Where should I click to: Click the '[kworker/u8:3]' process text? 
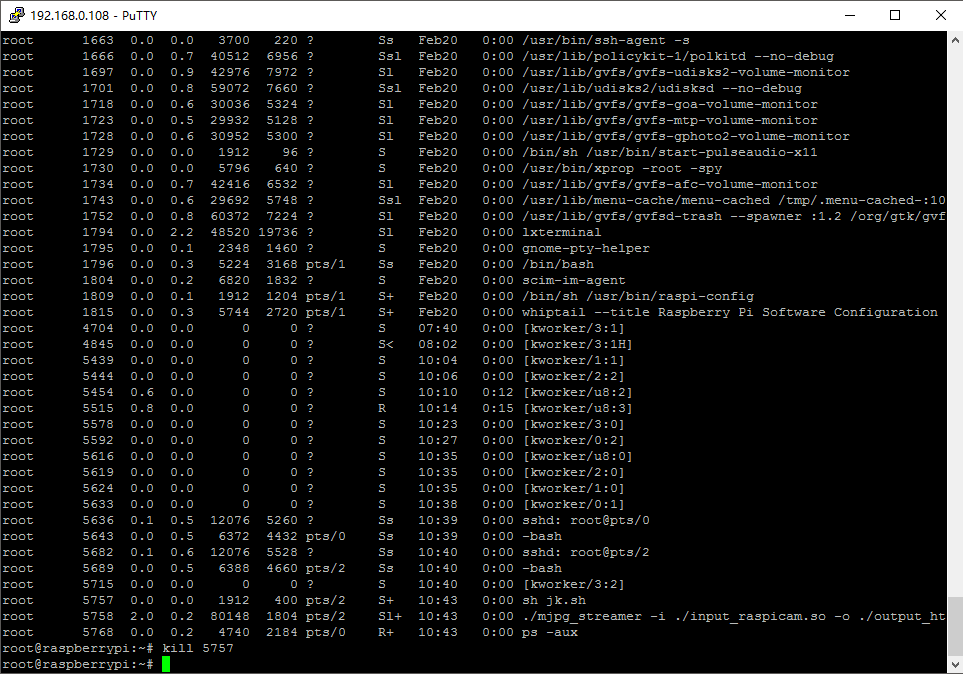point(578,408)
